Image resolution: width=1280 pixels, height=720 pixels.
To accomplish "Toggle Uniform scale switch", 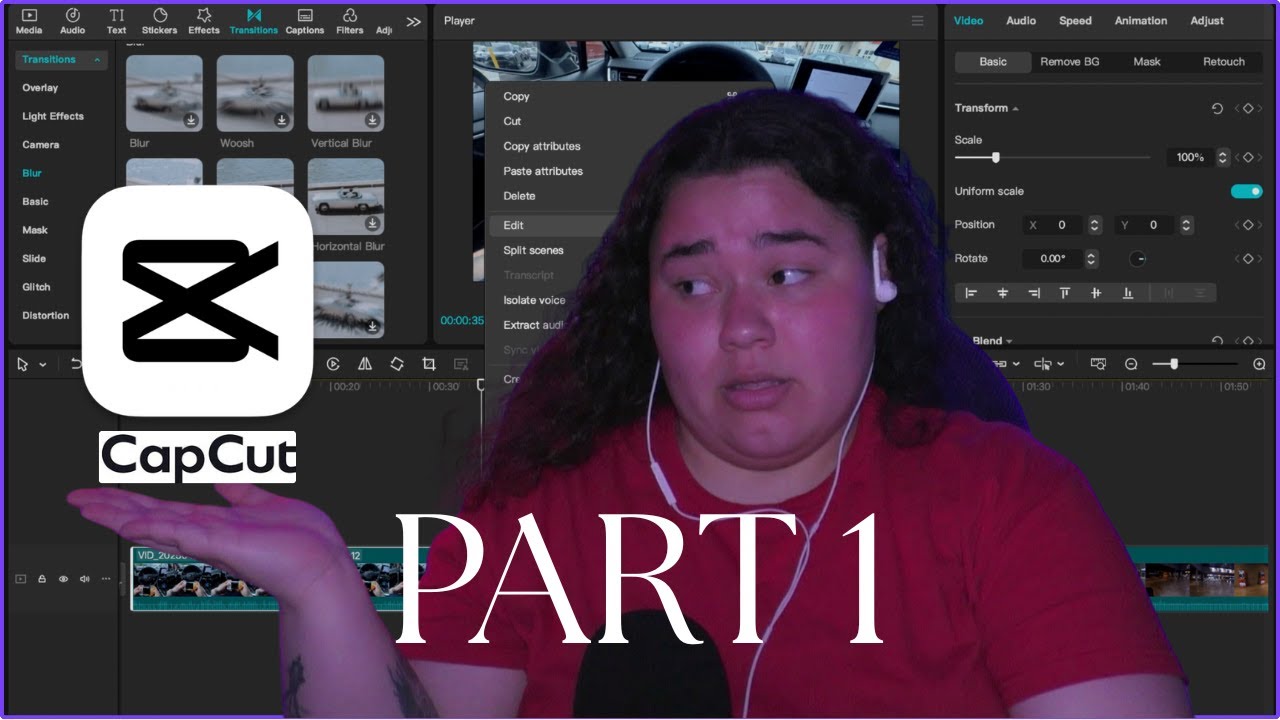I will click(x=1246, y=191).
